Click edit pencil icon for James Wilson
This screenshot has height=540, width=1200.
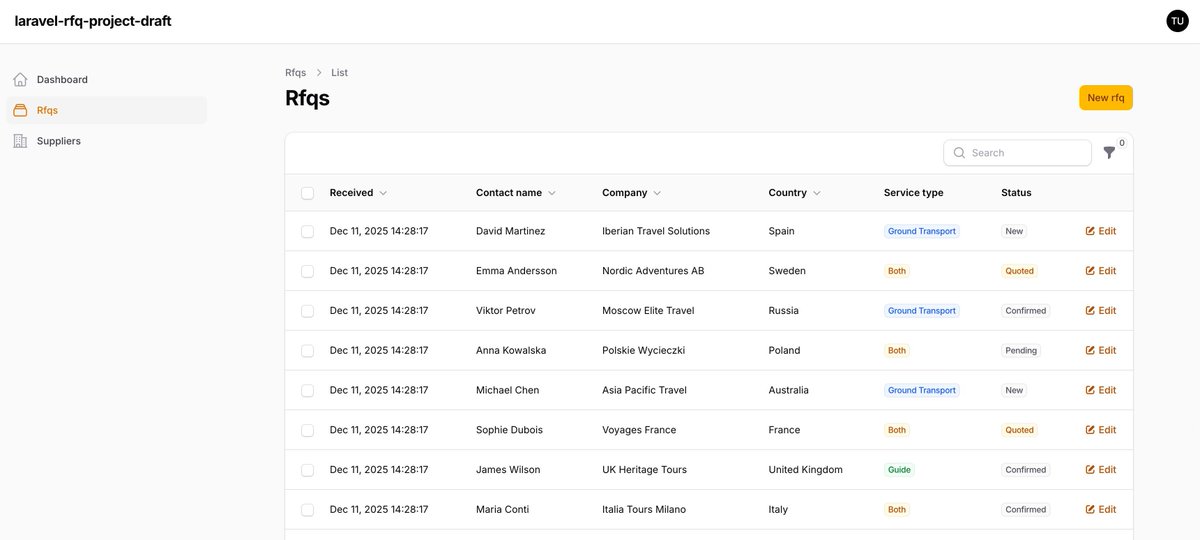coord(1090,470)
